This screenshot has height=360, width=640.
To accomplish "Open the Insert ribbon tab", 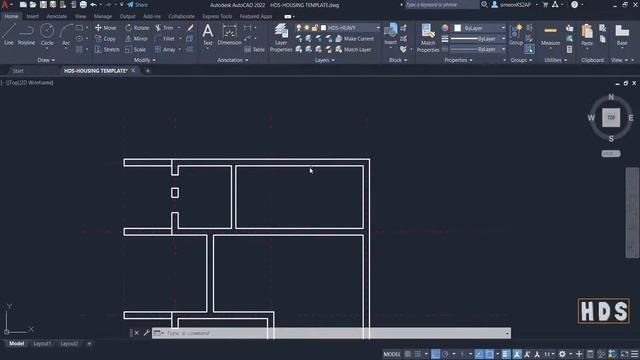I will [x=32, y=16].
